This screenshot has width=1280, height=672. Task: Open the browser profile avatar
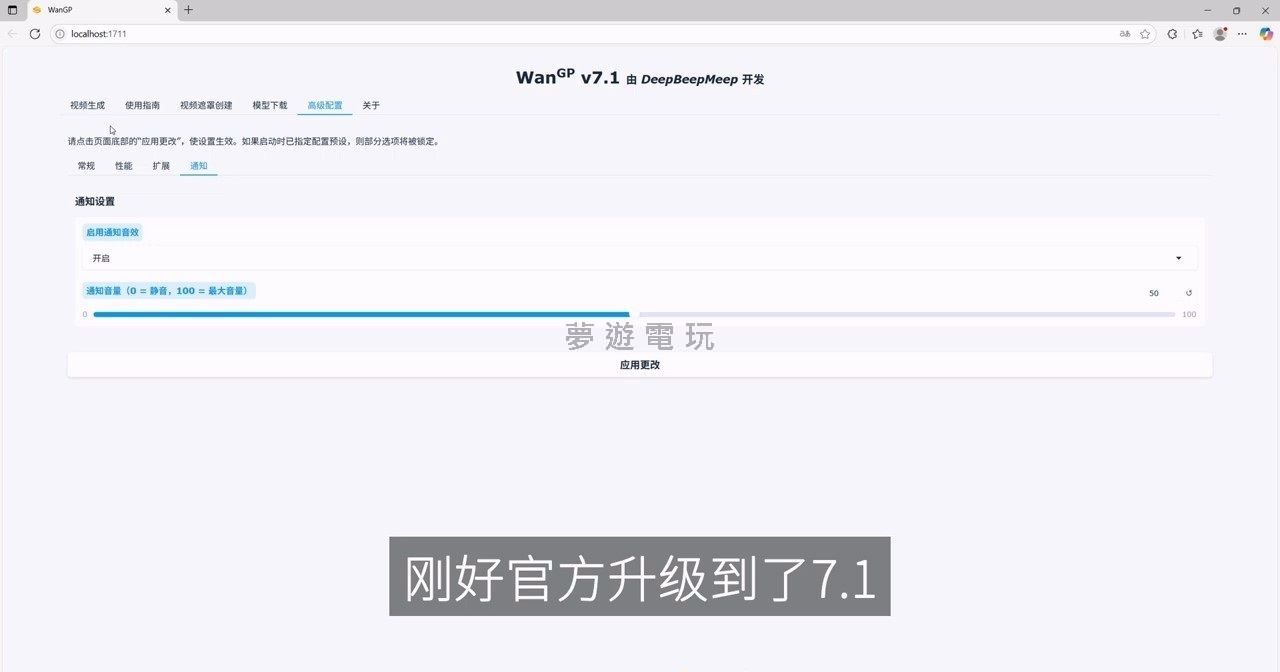coord(1220,34)
